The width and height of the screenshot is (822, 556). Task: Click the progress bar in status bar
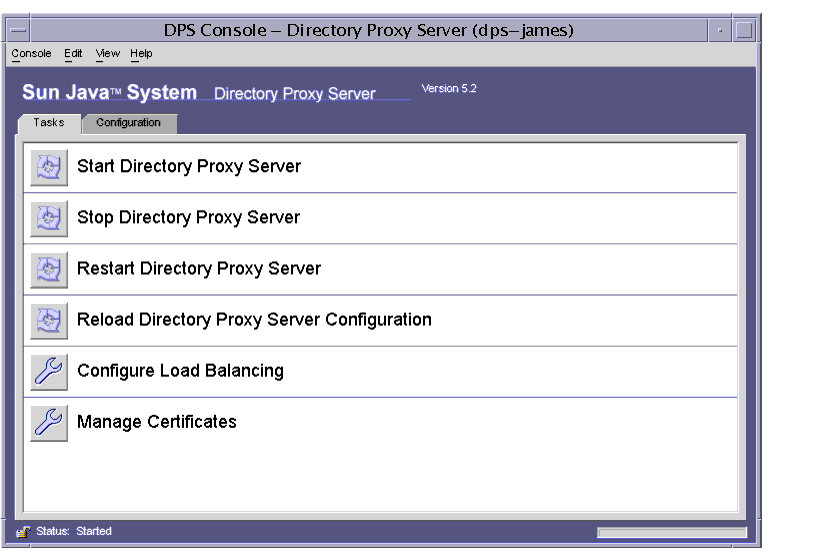click(672, 532)
